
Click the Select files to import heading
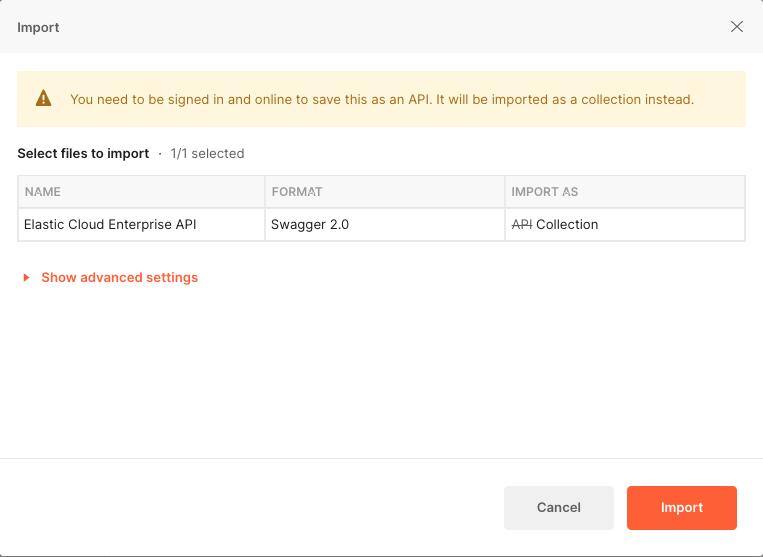point(83,154)
